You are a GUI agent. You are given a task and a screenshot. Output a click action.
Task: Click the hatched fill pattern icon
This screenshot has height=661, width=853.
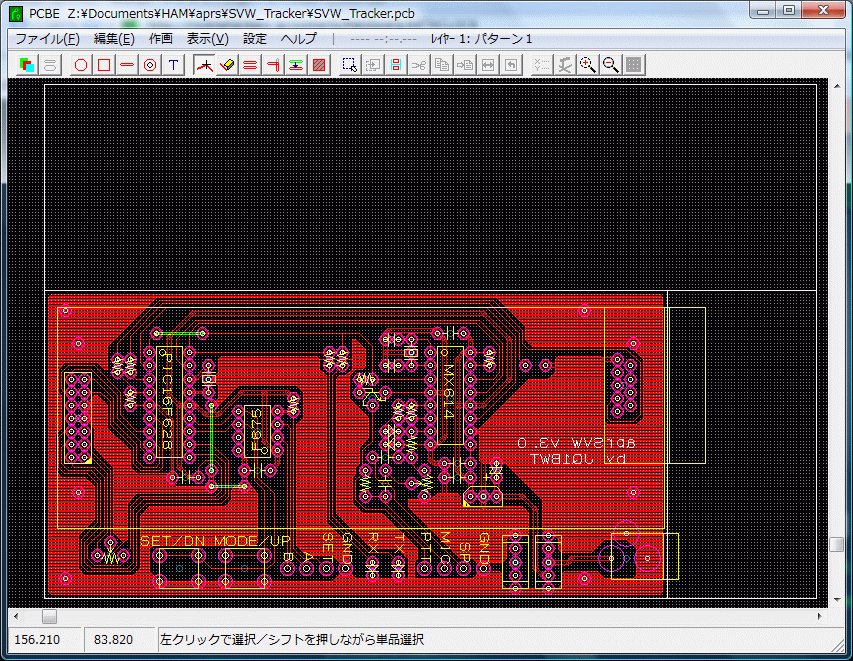click(319, 65)
